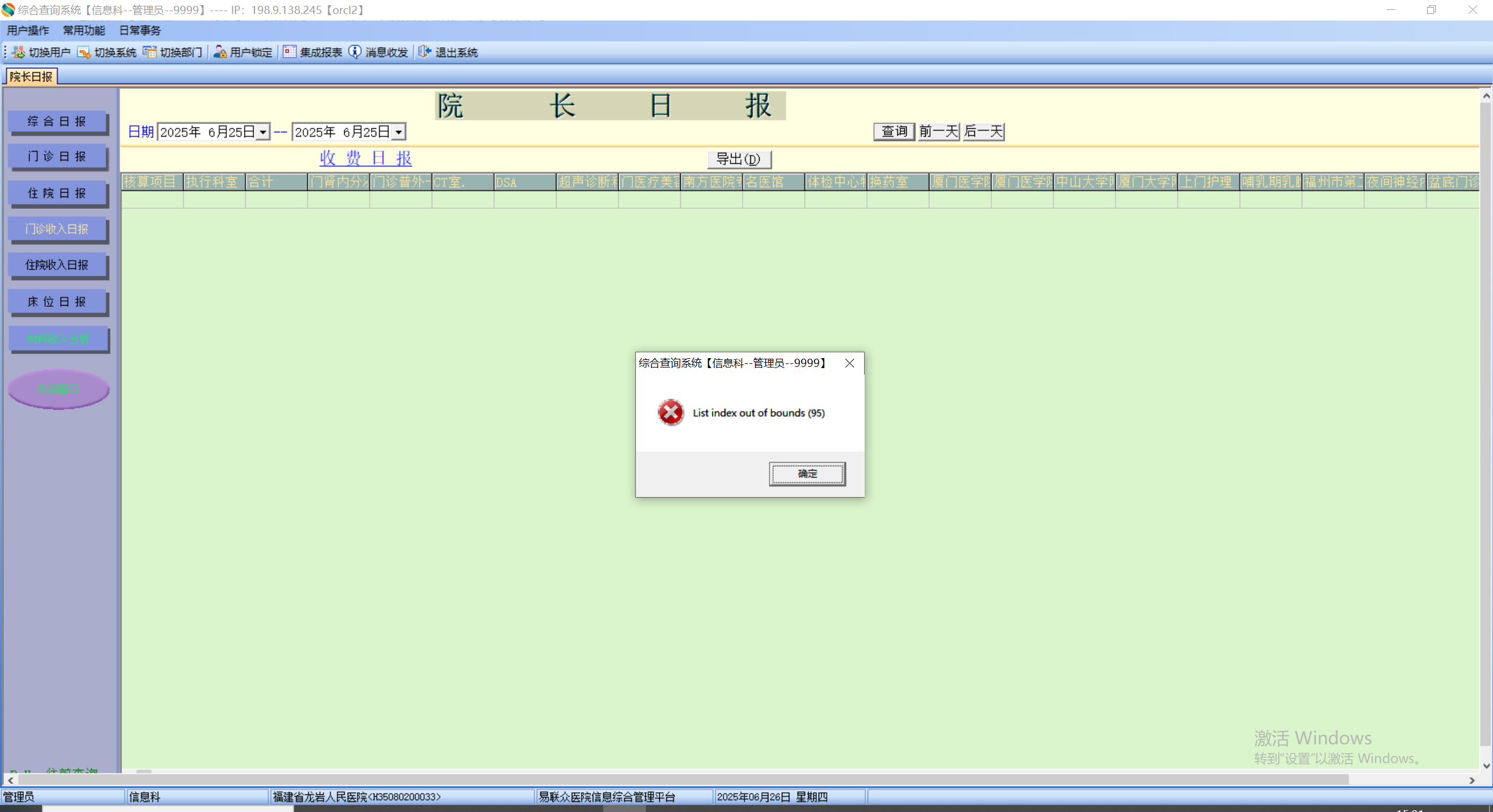Expand the start date dropdown arrow
1493x812 pixels.
click(x=263, y=132)
